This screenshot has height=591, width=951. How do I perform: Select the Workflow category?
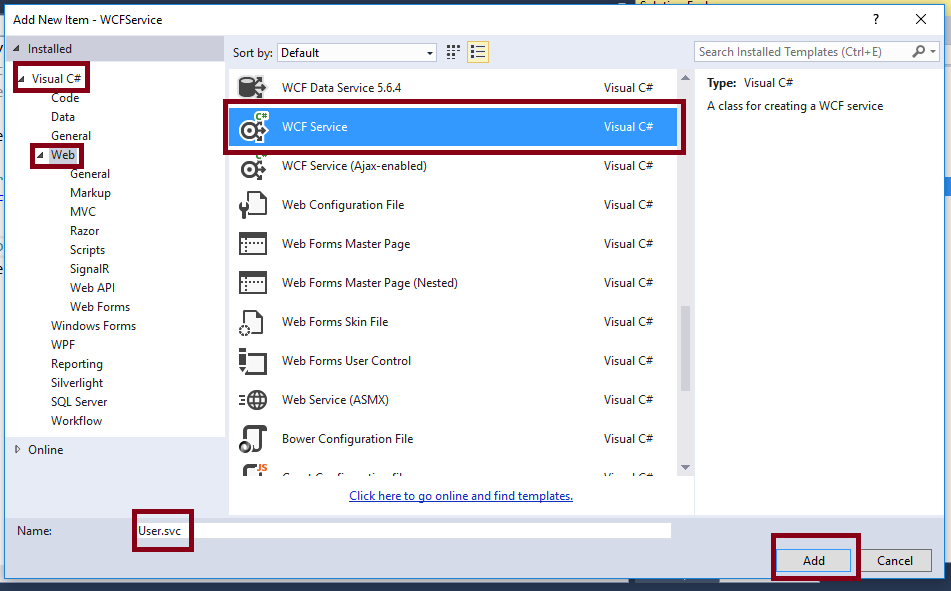(76, 421)
